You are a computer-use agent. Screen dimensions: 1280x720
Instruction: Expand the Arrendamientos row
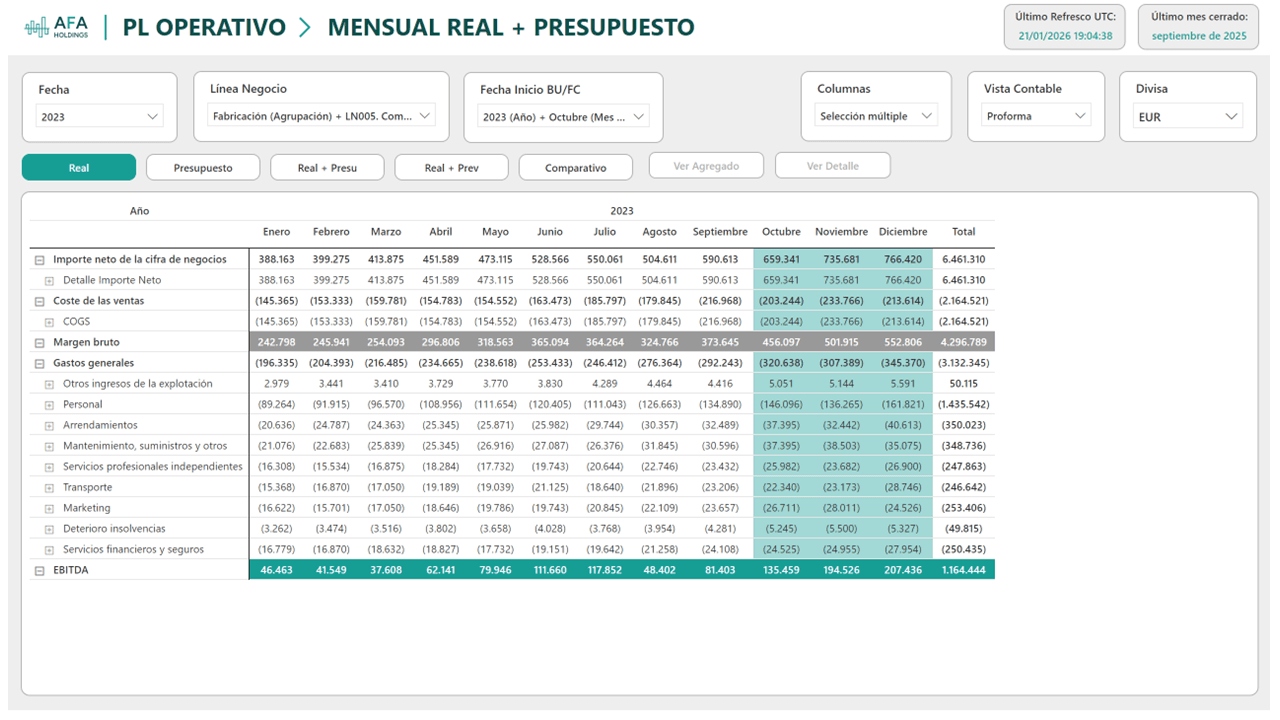(49, 426)
